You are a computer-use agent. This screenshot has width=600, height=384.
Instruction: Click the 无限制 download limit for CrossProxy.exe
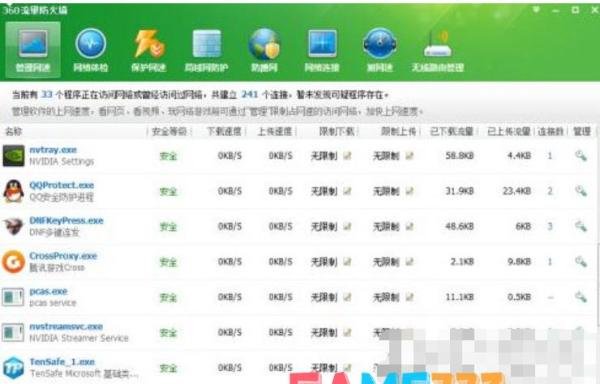324,262
